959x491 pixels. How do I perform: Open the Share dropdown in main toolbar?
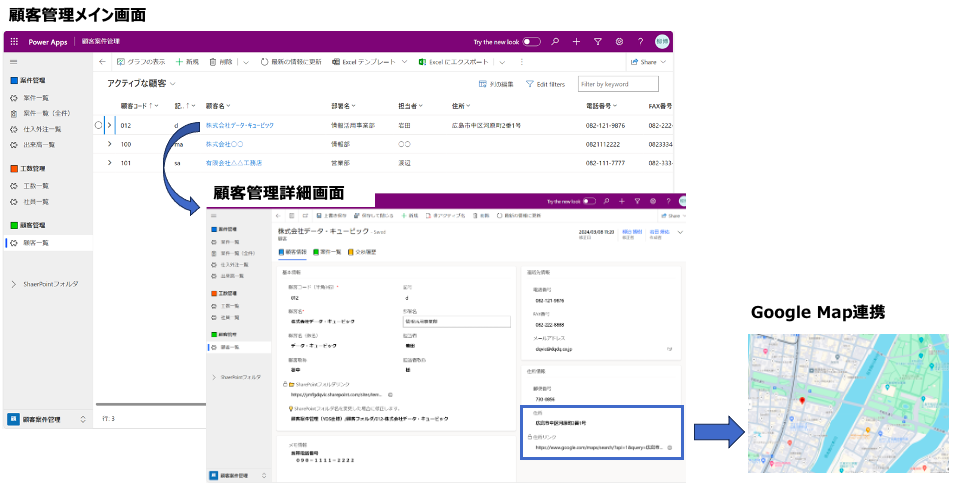(648, 62)
